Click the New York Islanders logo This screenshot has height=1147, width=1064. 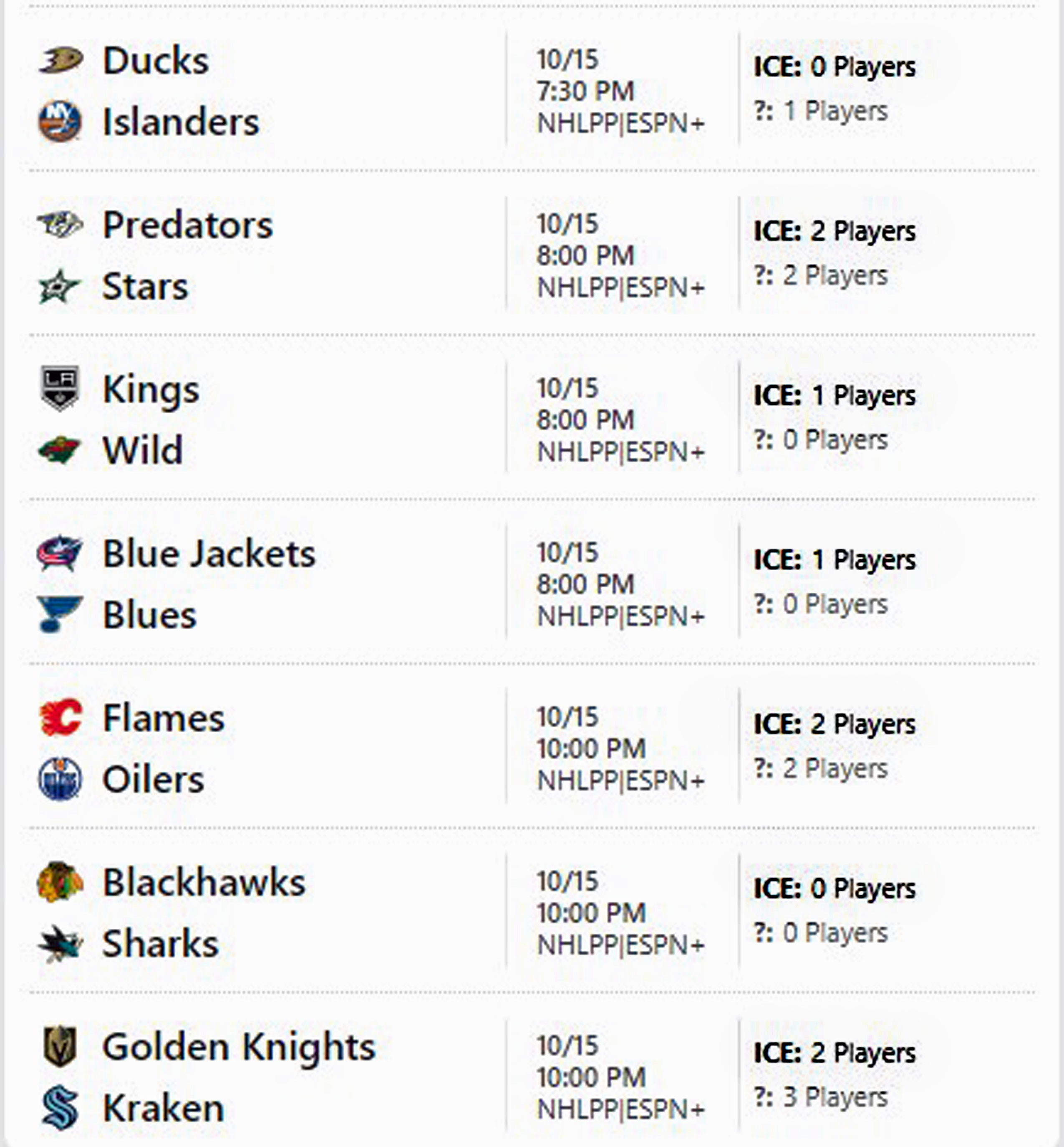tap(60, 121)
